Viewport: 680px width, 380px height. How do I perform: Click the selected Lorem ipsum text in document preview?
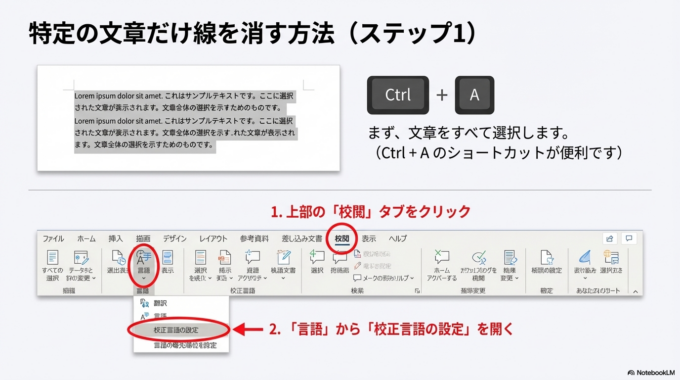185,120
